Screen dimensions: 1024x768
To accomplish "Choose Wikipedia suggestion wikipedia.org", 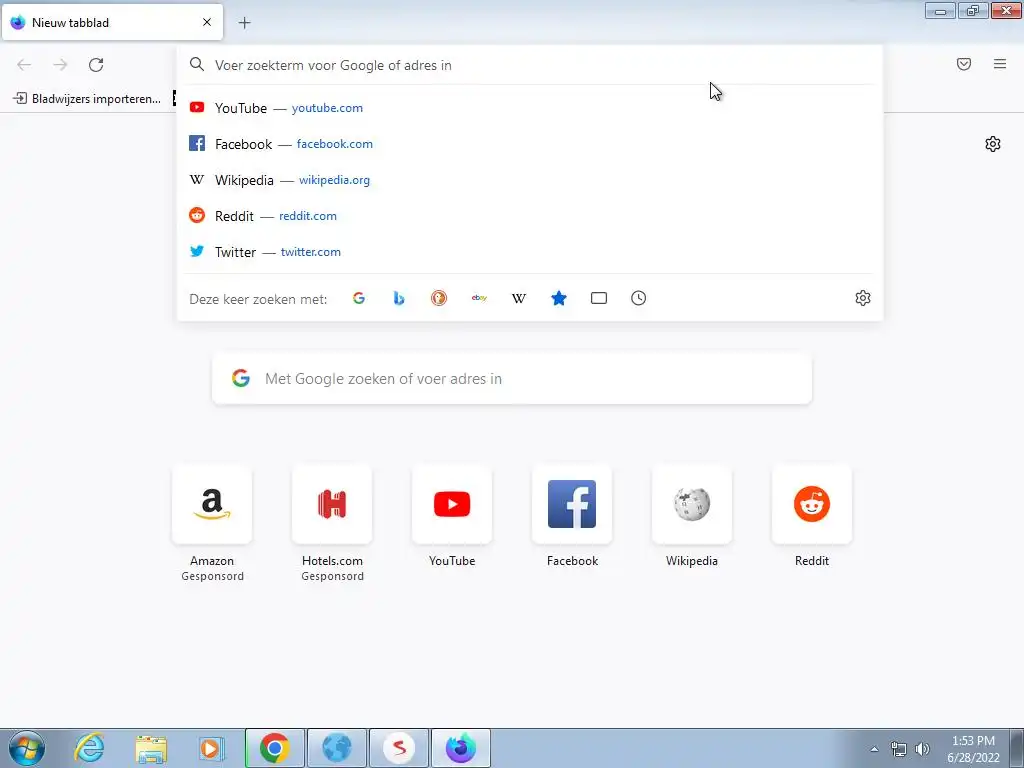I will pyautogui.click(x=530, y=180).
